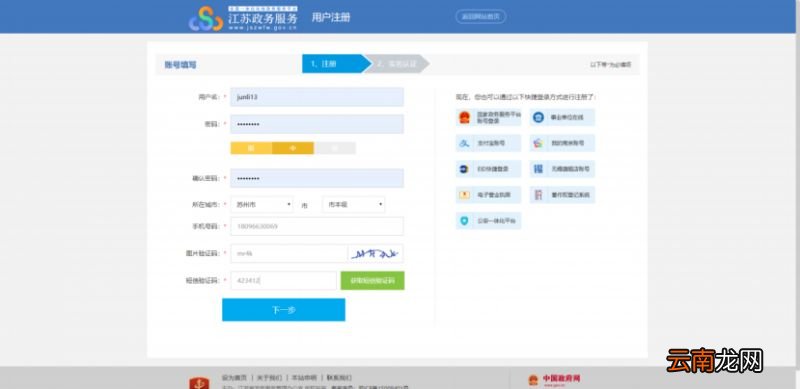The image size is (800, 389).
Task: Click the Jiangsu government service logo
Action: click(243, 18)
